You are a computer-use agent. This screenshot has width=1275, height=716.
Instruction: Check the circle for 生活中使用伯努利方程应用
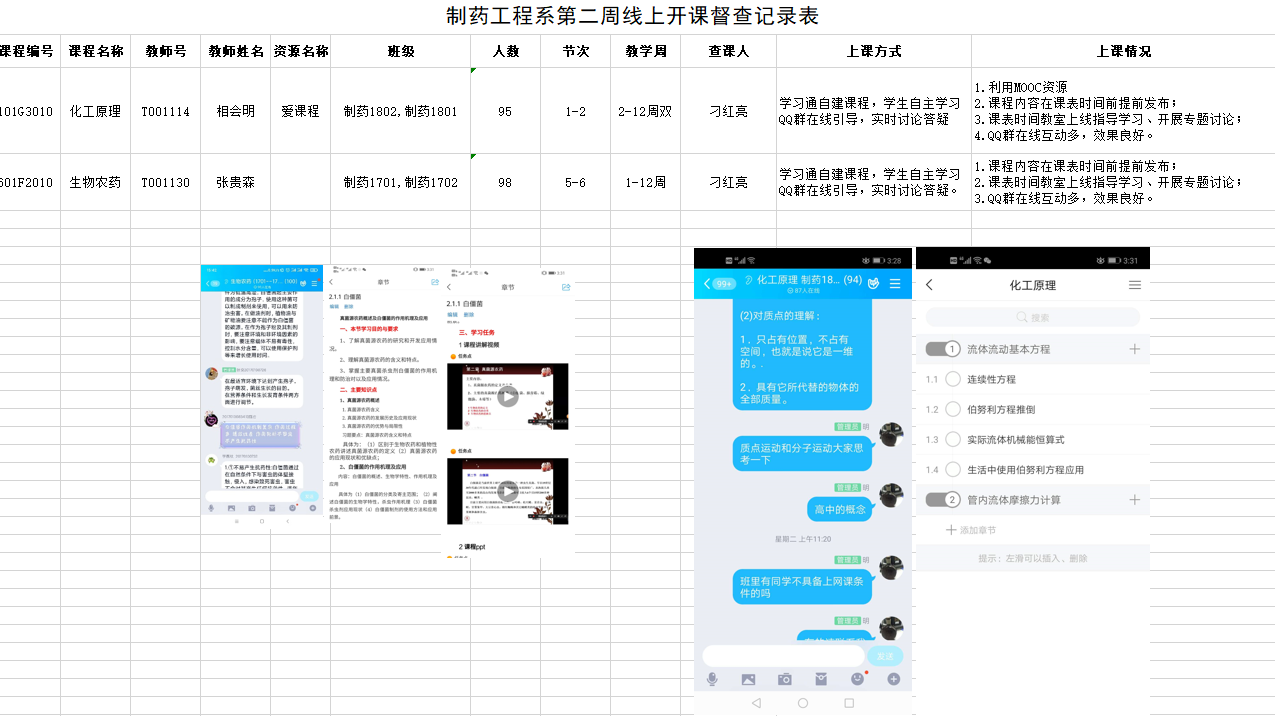[952, 469]
